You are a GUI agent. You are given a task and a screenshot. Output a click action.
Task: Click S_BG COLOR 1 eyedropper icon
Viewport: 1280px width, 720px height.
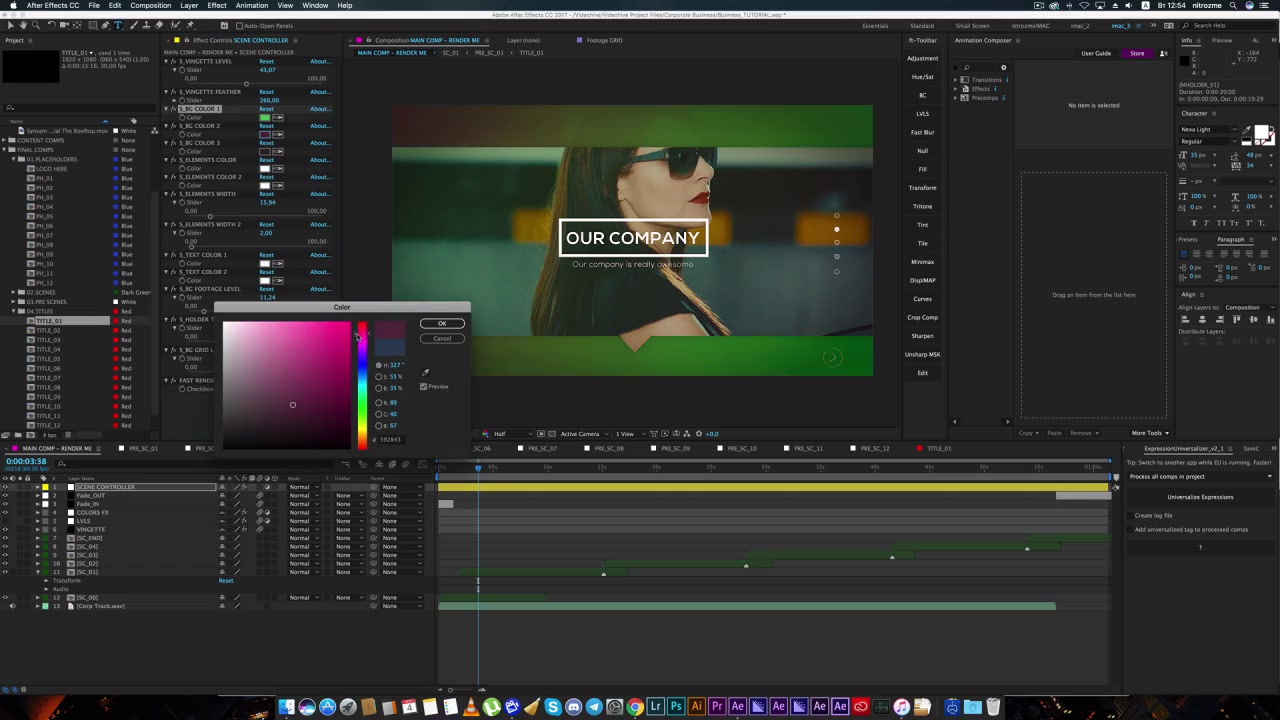point(279,118)
